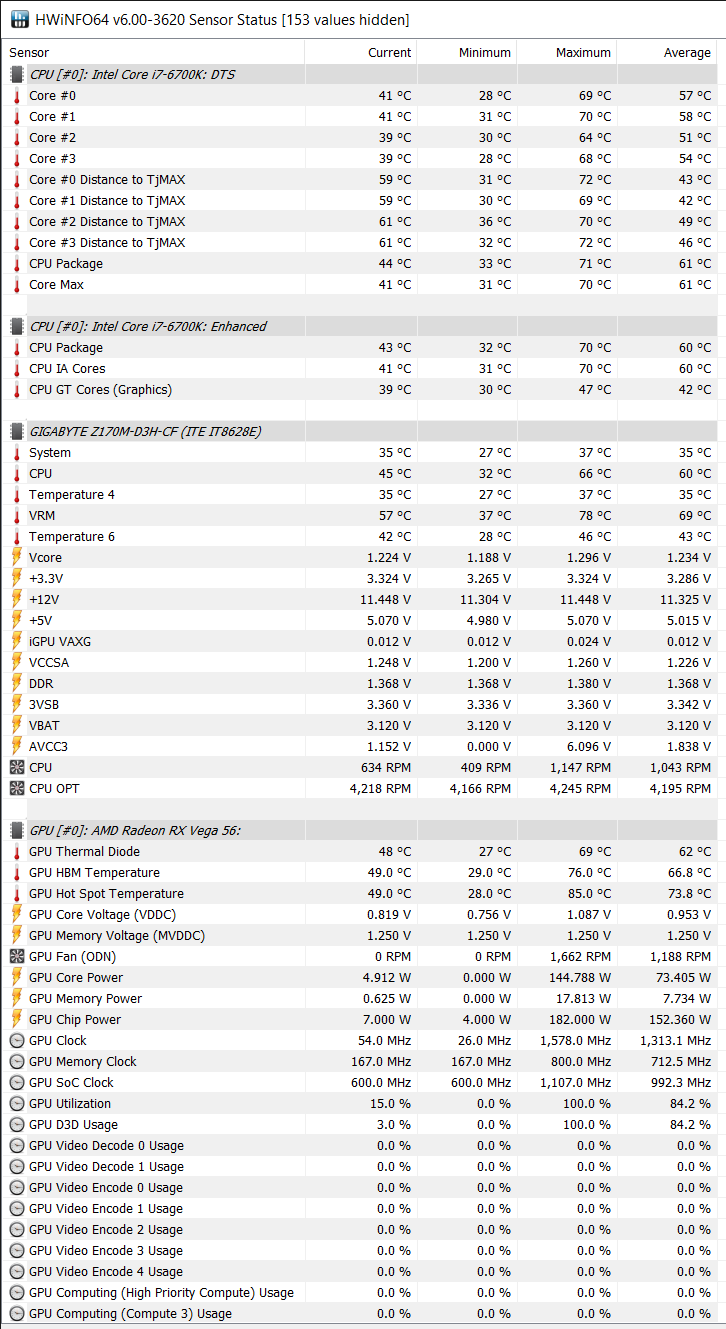
Task: Click the thermometer icon for Temperature 6
Action: coord(17,536)
